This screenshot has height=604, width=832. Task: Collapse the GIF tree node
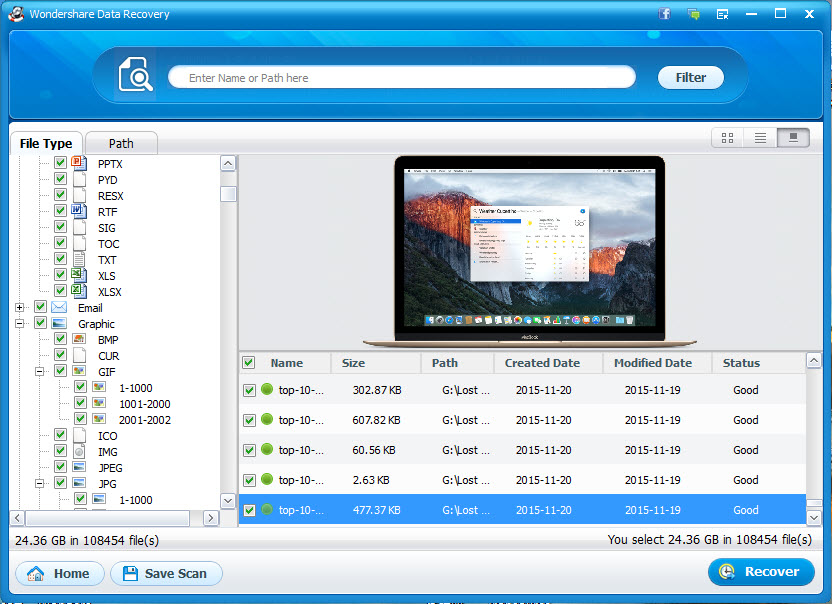(39, 371)
